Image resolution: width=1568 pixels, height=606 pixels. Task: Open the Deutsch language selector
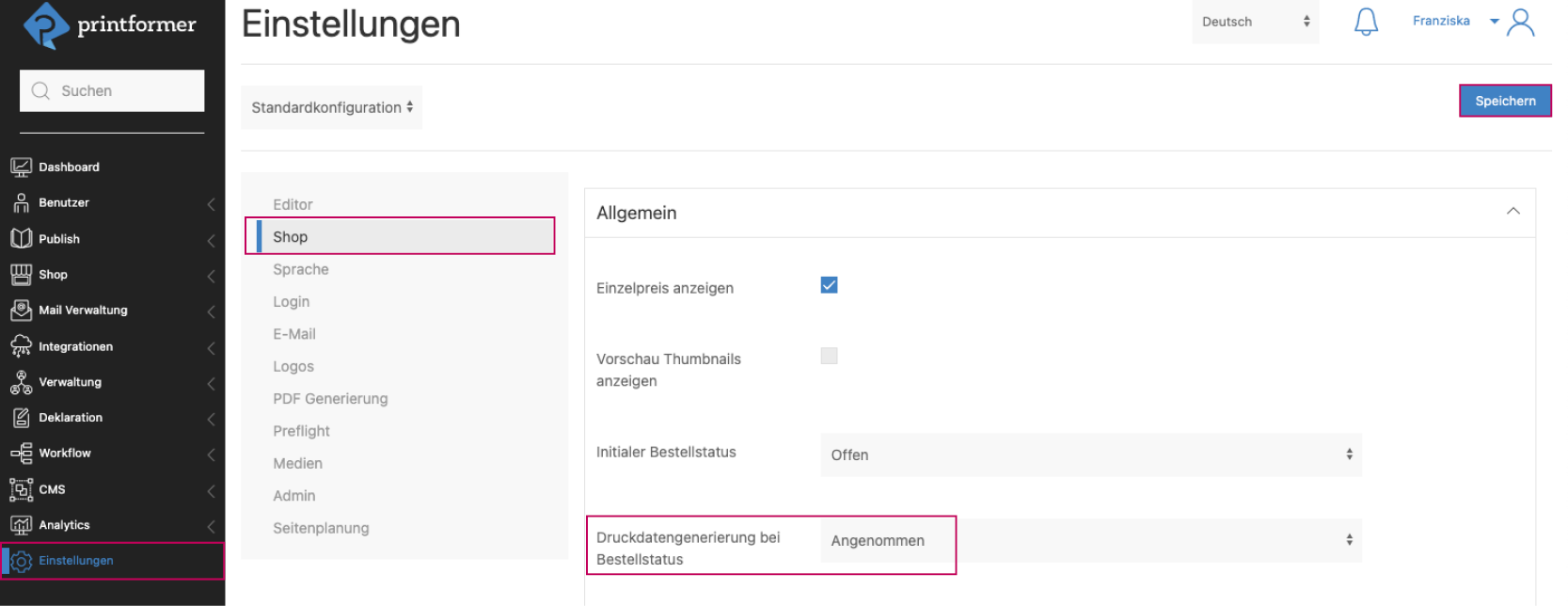pos(1255,22)
